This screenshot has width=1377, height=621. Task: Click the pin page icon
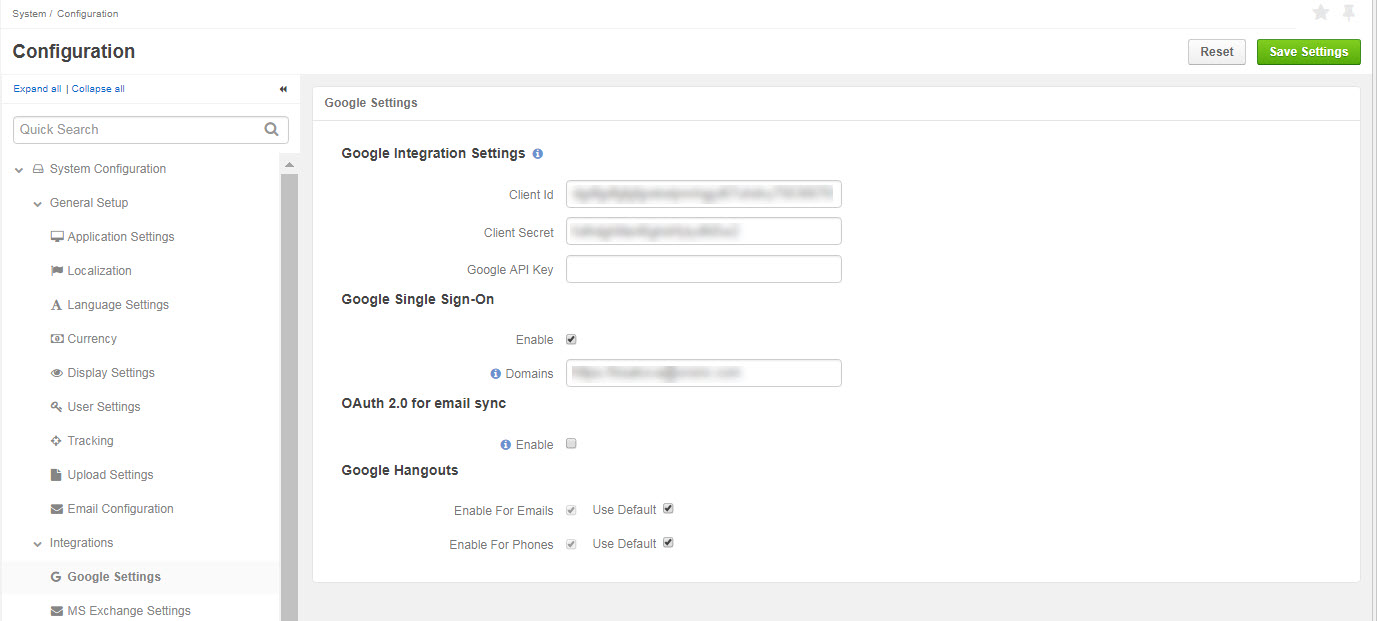pyautogui.click(x=1349, y=13)
